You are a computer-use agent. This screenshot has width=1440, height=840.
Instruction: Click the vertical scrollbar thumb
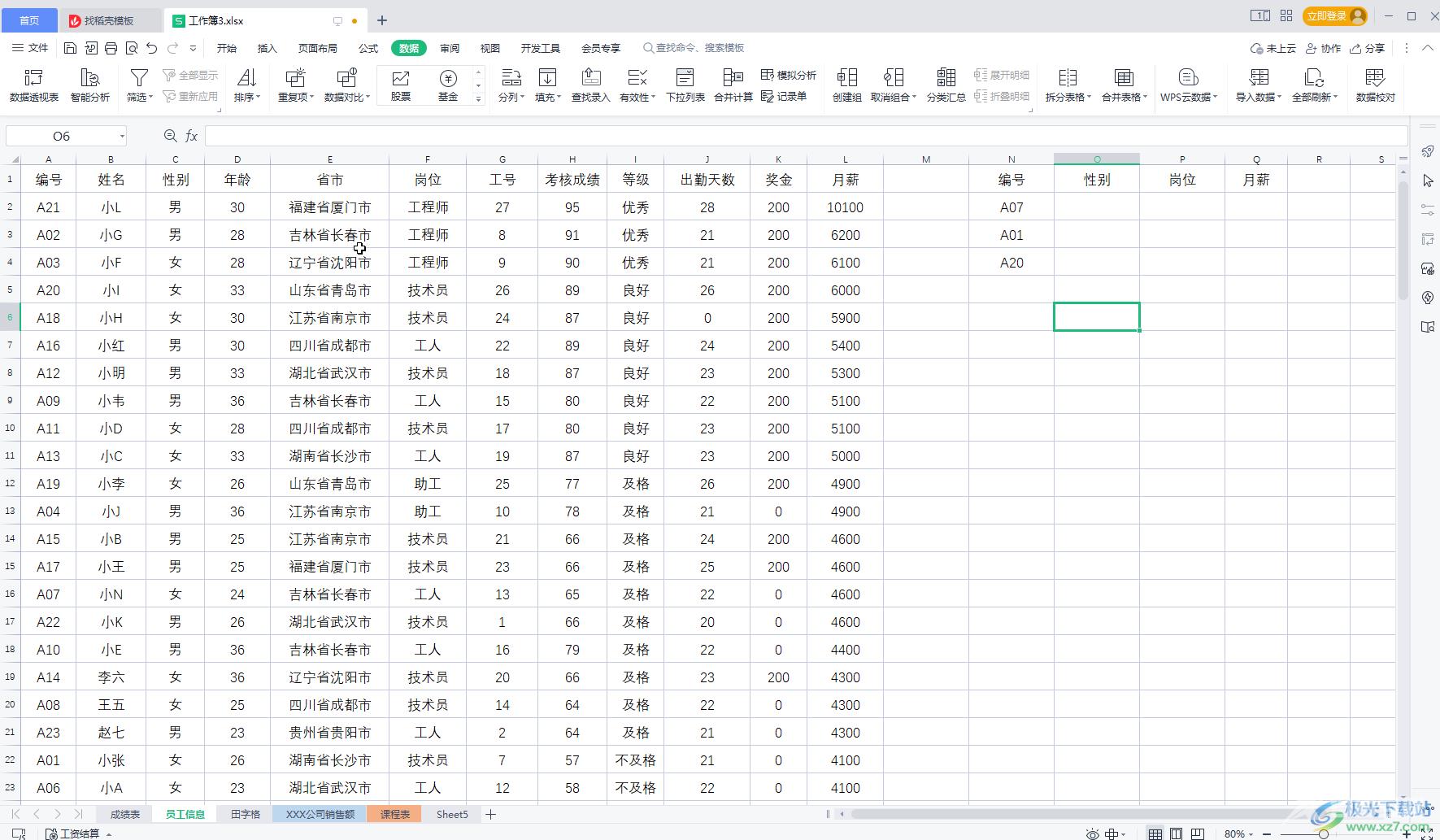(x=1403, y=241)
